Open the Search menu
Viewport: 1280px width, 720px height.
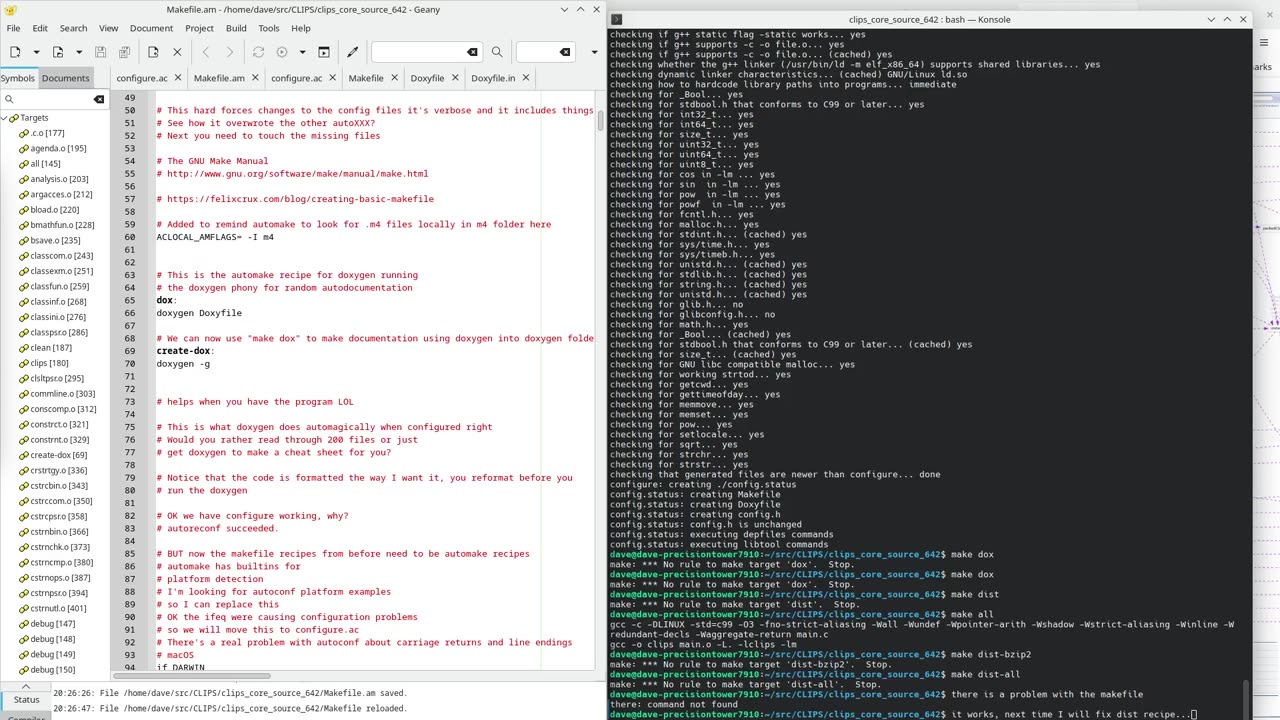(73, 28)
